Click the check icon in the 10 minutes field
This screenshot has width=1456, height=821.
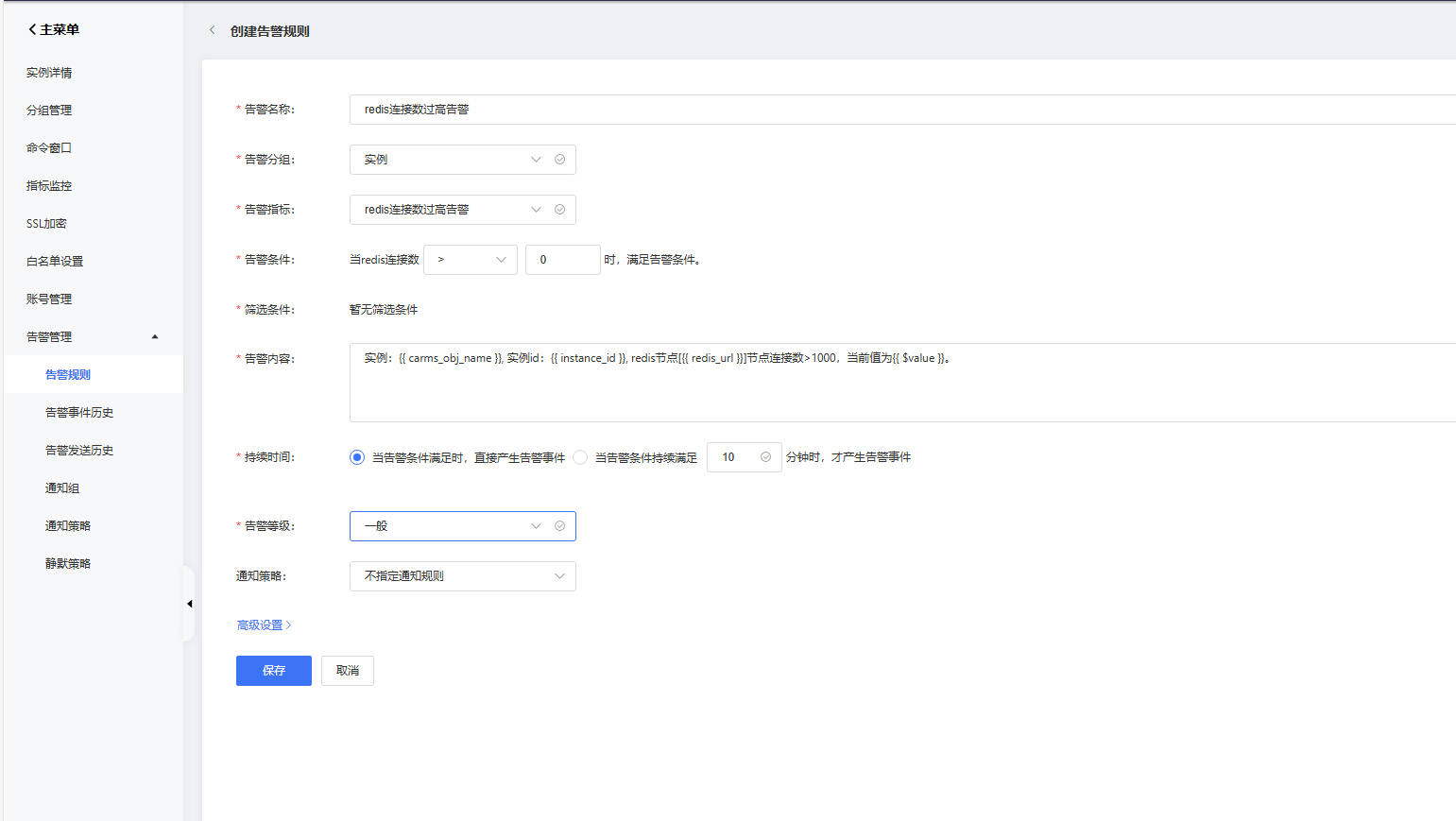point(765,457)
